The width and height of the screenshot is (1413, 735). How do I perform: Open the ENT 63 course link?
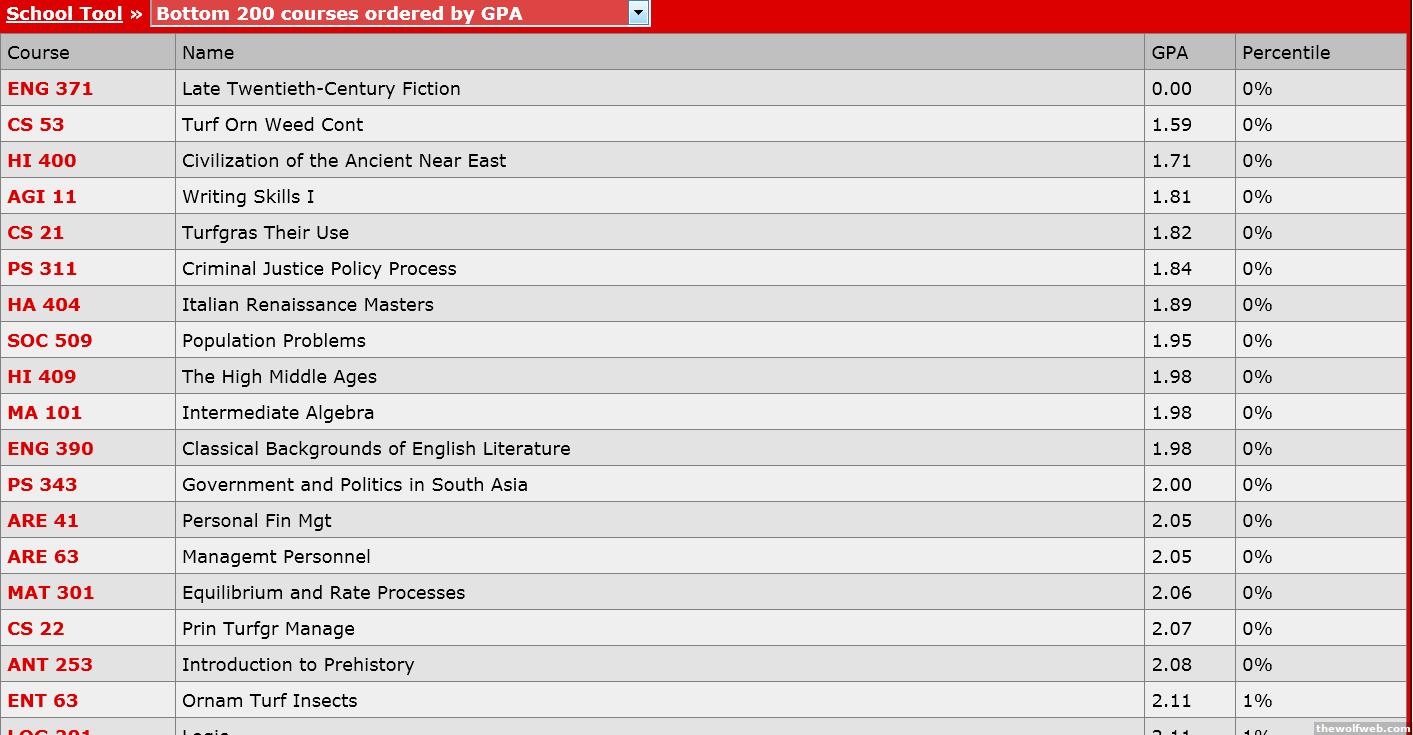(x=42, y=700)
